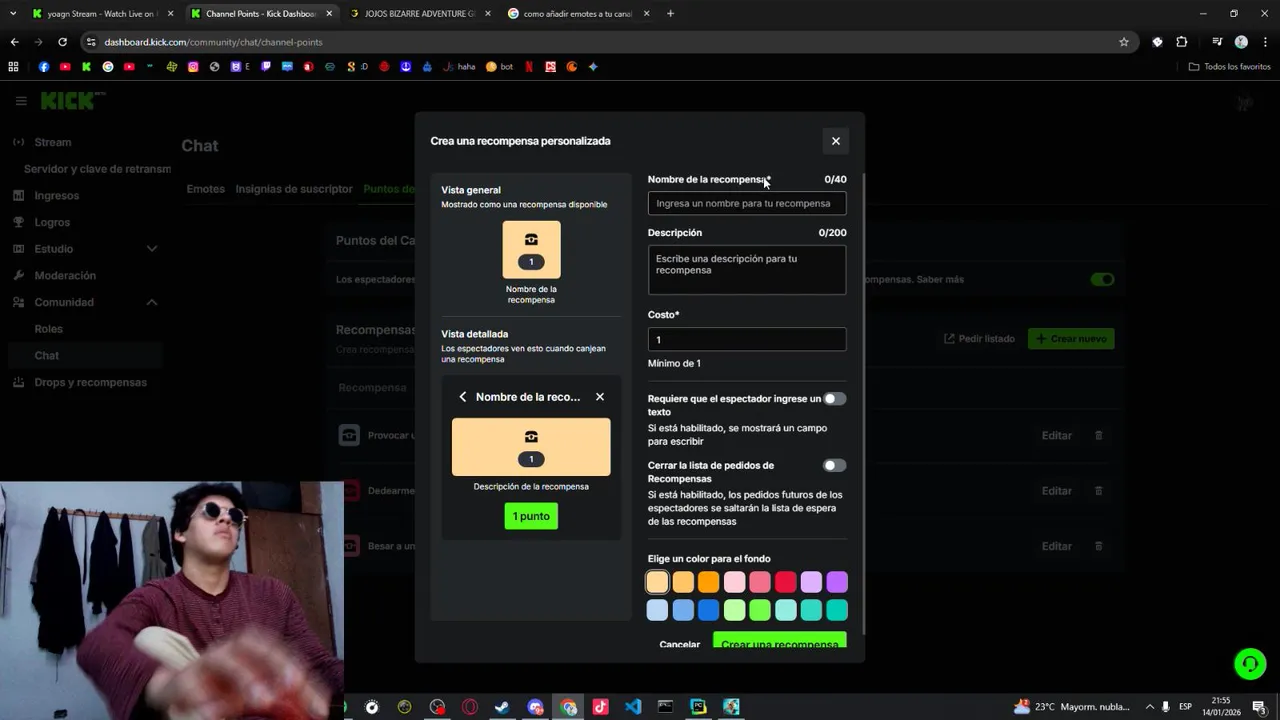This screenshot has height=720, width=1280.
Task: Click the Costo input field
Action: click(747, 340)
